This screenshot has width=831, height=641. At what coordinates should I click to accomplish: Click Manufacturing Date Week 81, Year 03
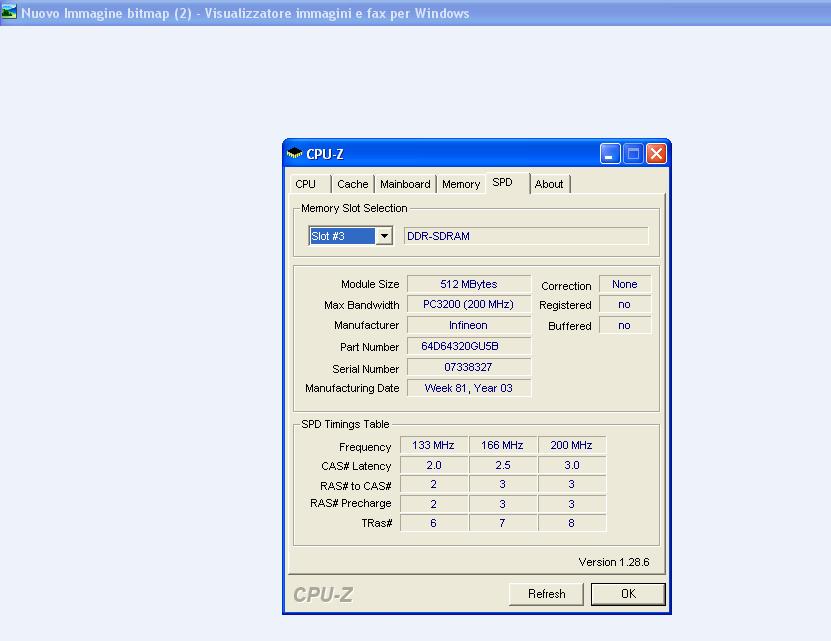[x=468, y=388]
